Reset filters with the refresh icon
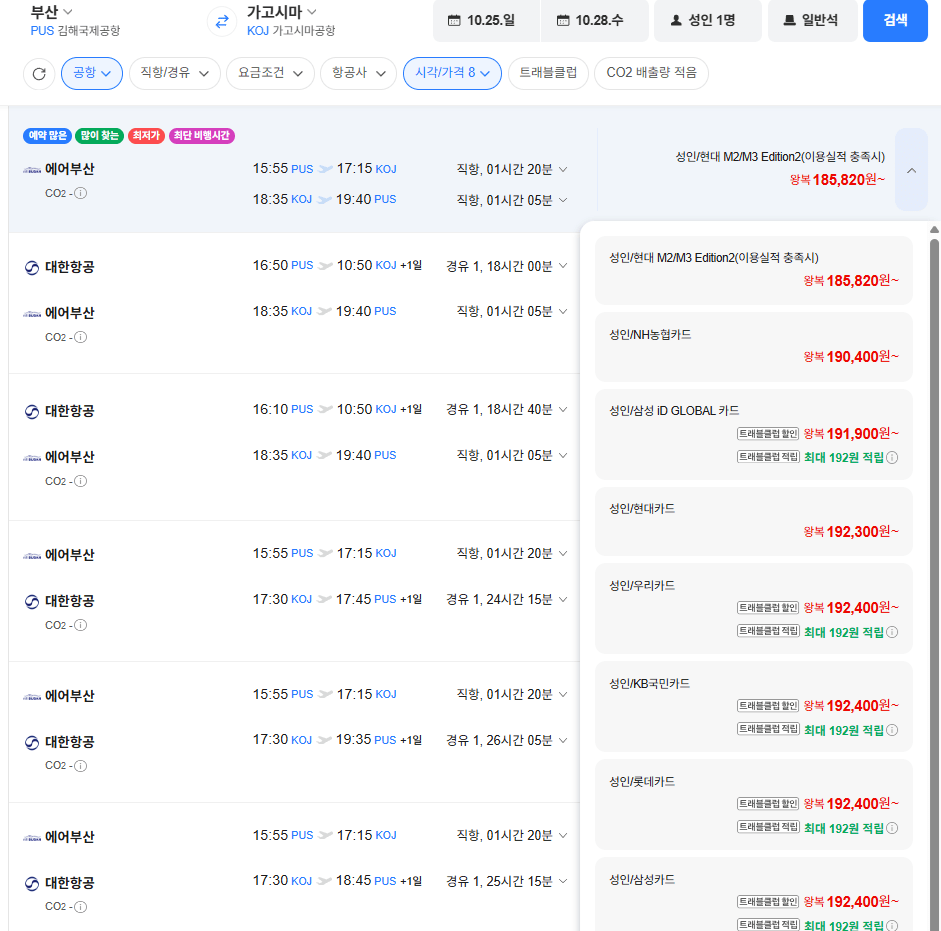 (39, 74)
